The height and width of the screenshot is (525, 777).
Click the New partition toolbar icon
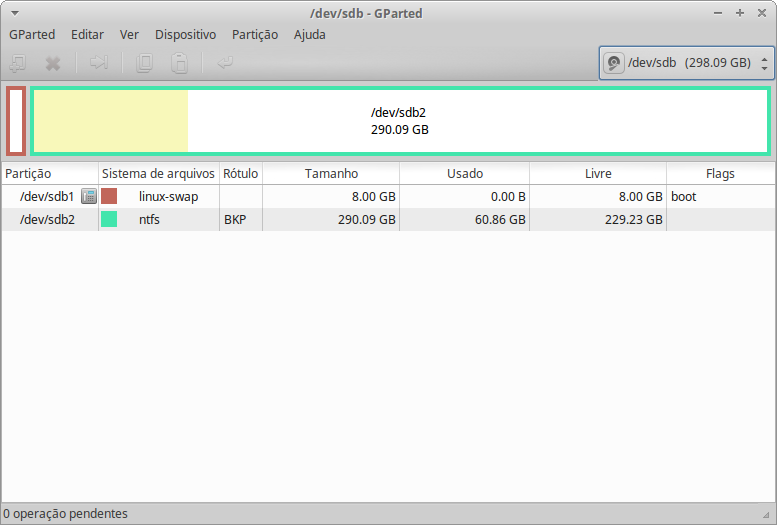[18, 63]
